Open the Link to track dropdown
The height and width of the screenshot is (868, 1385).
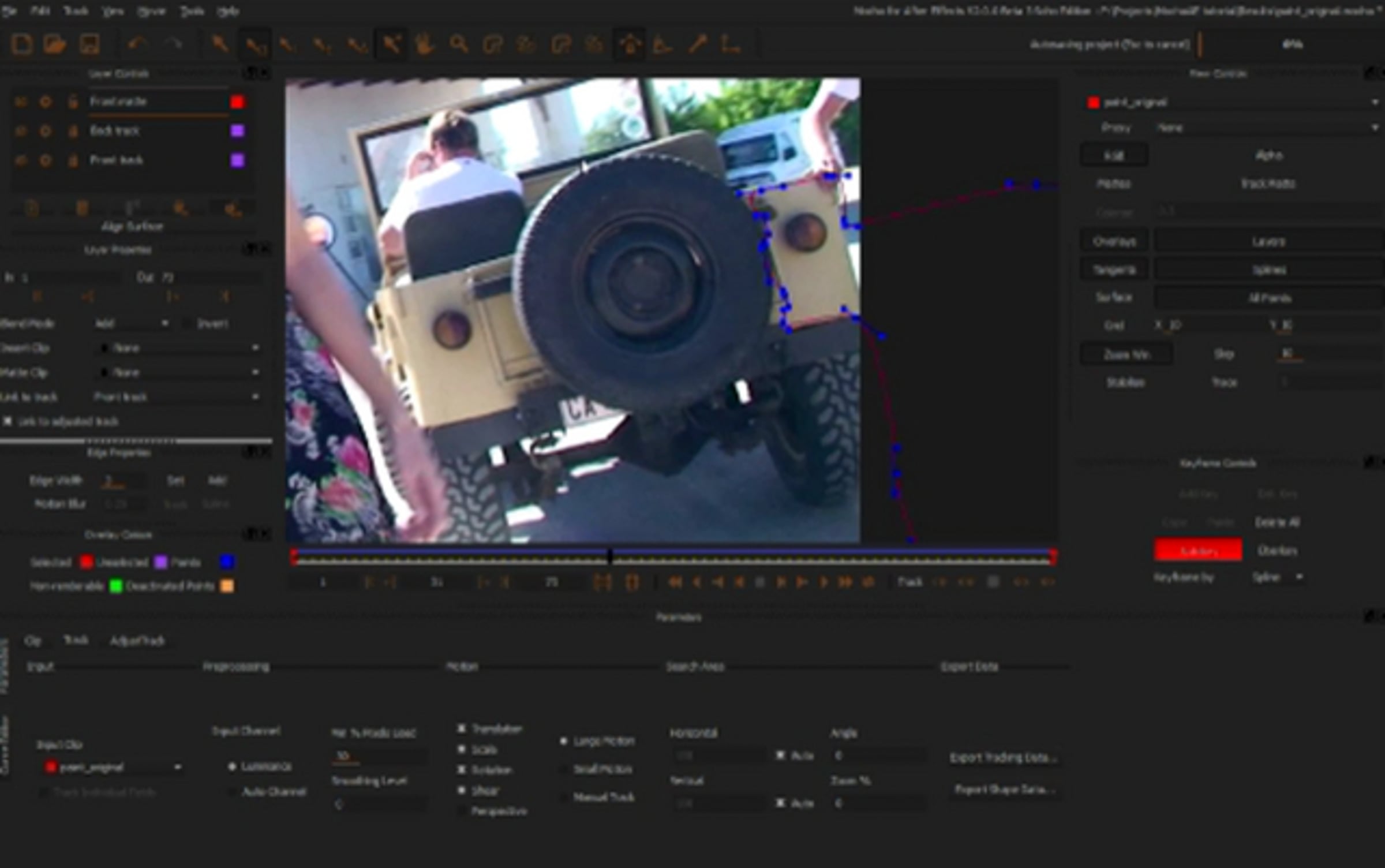point(177,397)
